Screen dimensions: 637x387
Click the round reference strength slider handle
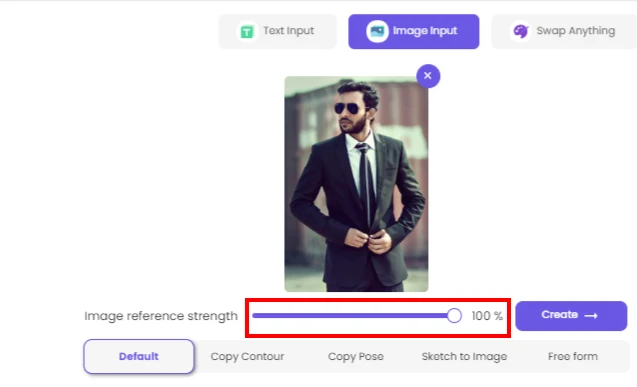(454, 316)
